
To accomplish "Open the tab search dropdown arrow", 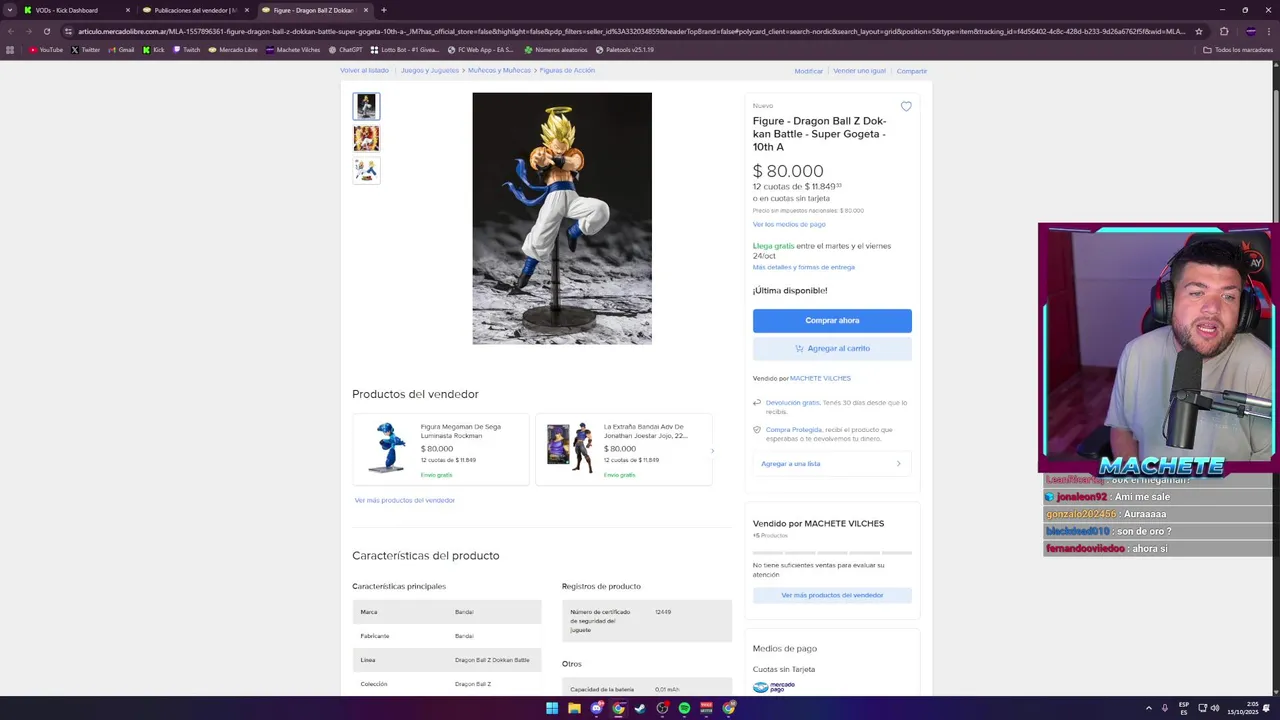I will (x=10, y=10).
